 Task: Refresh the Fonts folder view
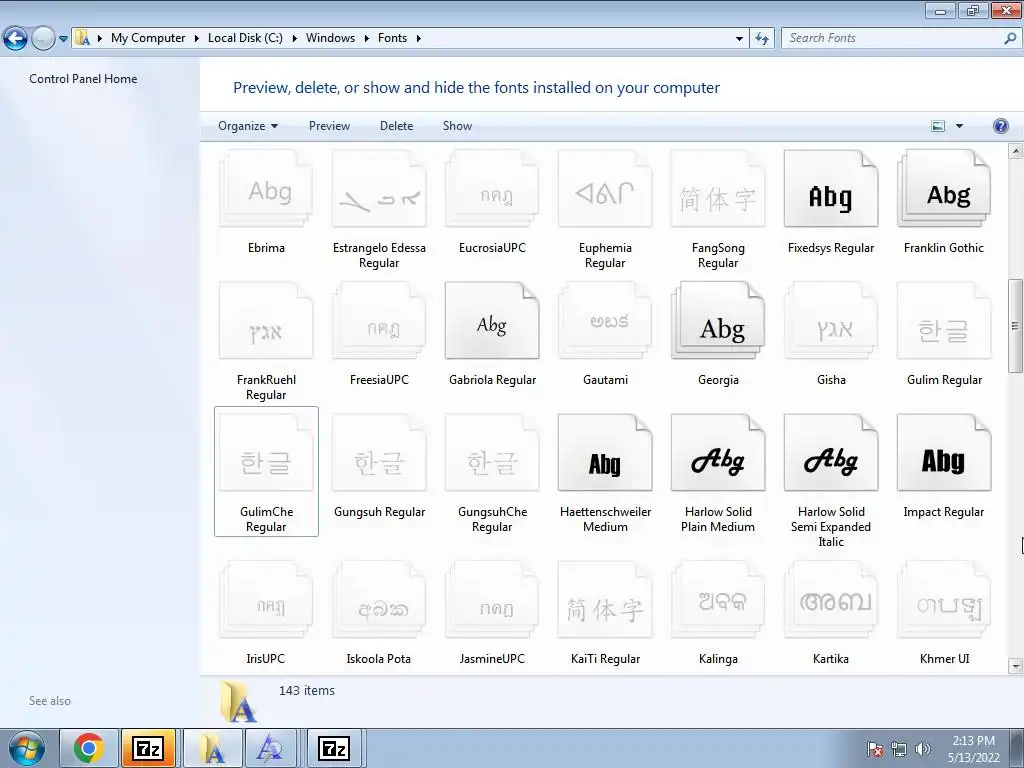click(761, 38)
